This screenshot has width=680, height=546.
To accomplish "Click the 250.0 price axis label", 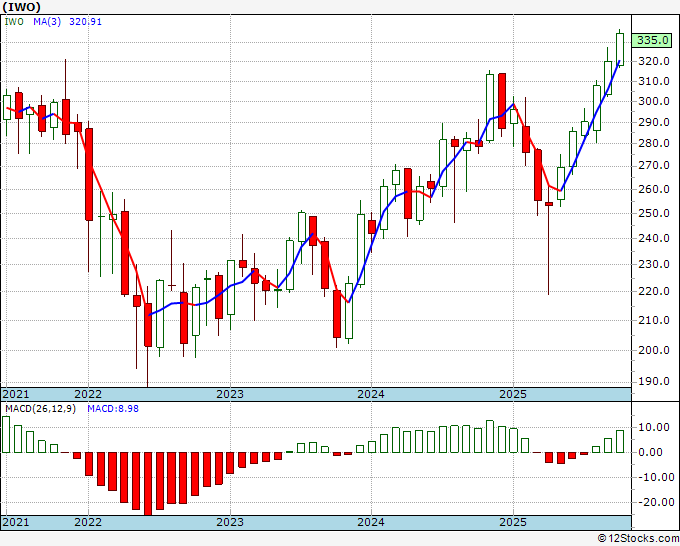I will tap(654, 213).
